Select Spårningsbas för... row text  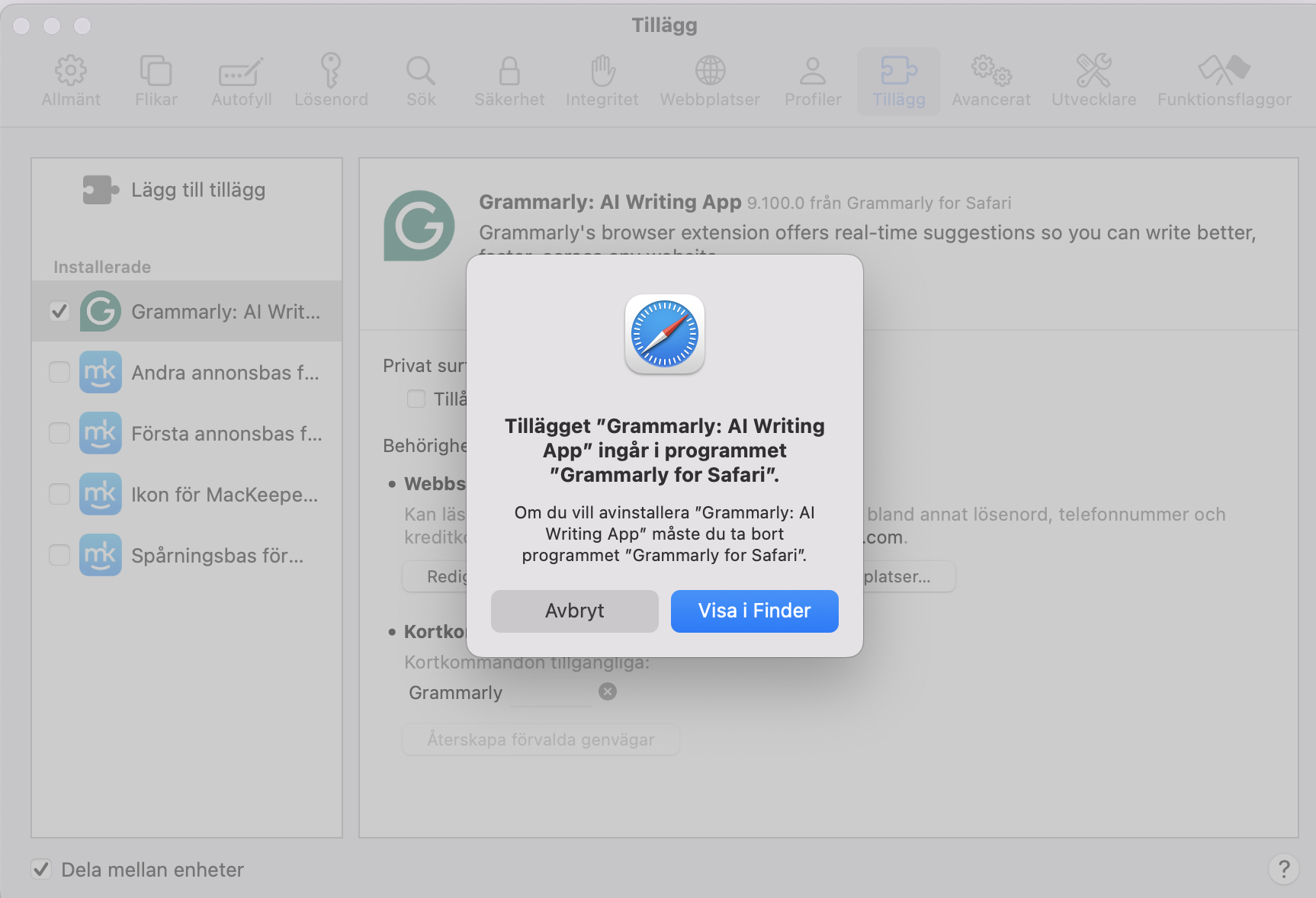click(x=217, y=556)
